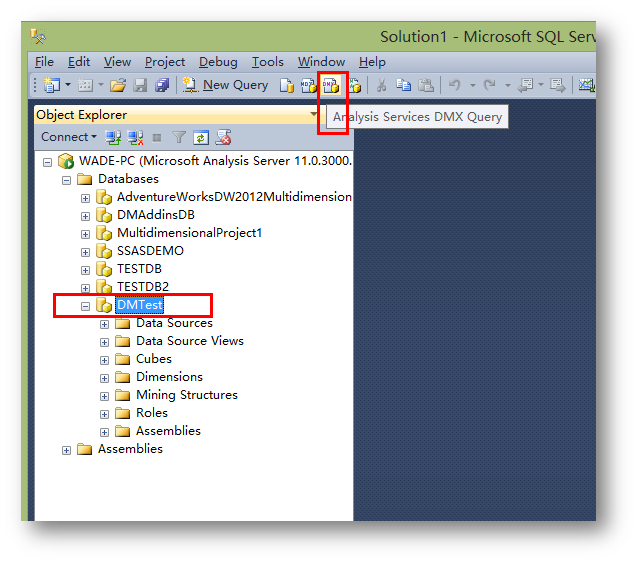Expand the TESTDB database
This screenshot has width=638, height=563.
85,270
